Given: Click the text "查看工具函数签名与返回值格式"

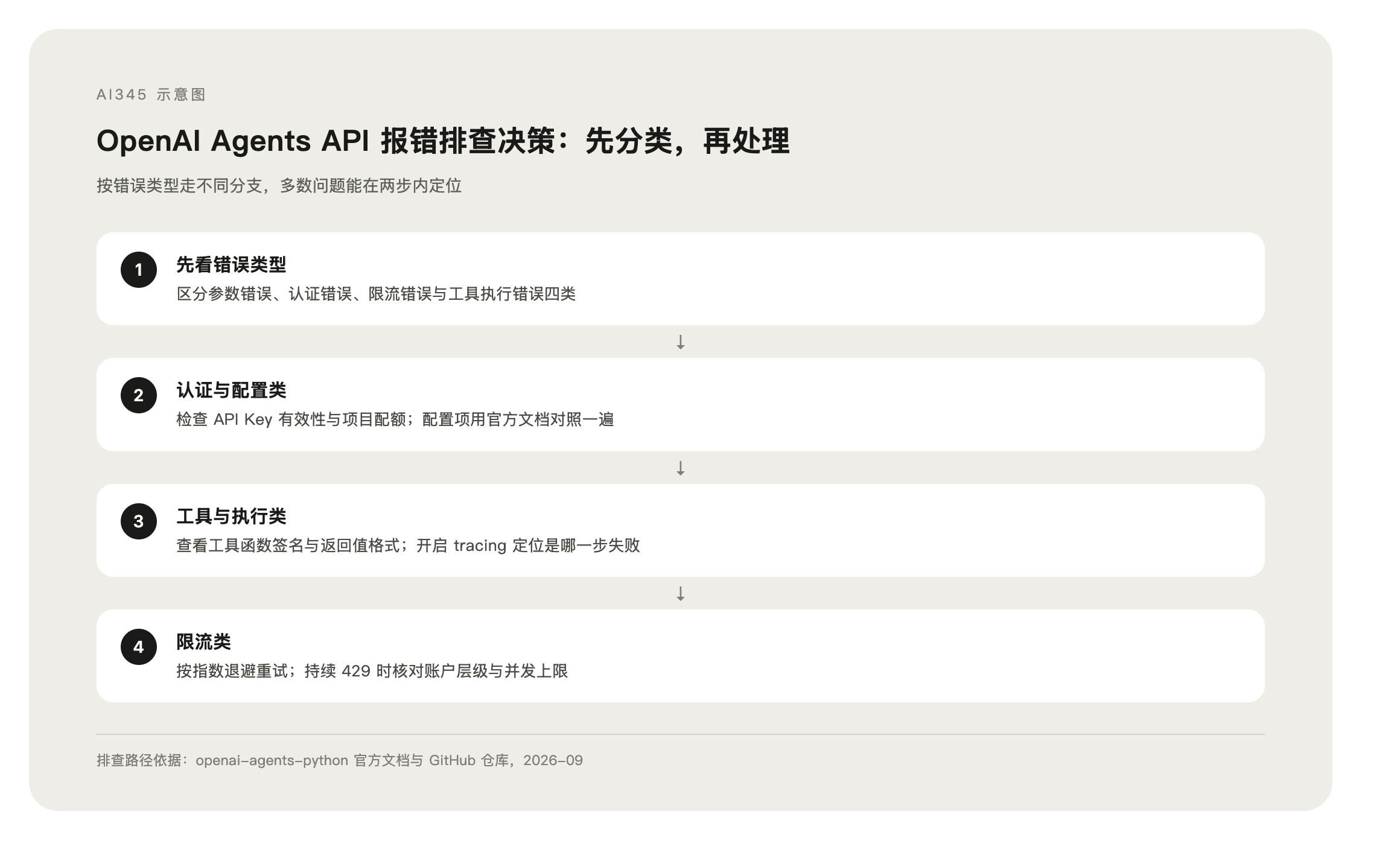Looking at the screenshot, I should (288, 545).
